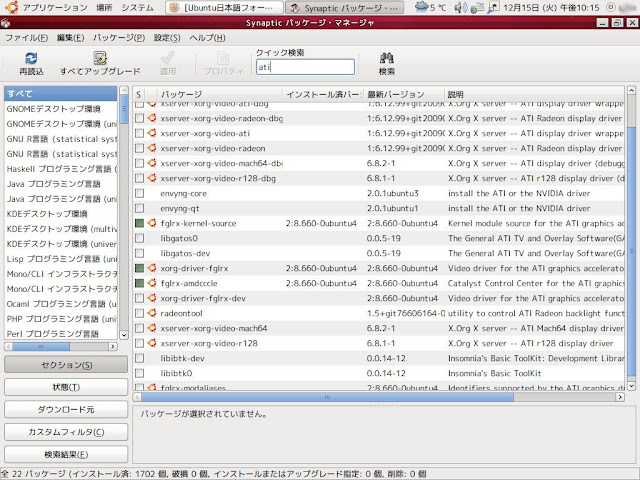The image size is (640, 480).
Task: Select the KDEデスクトップ環境 section
Action: pyautogui.click(x=61, y=213)
